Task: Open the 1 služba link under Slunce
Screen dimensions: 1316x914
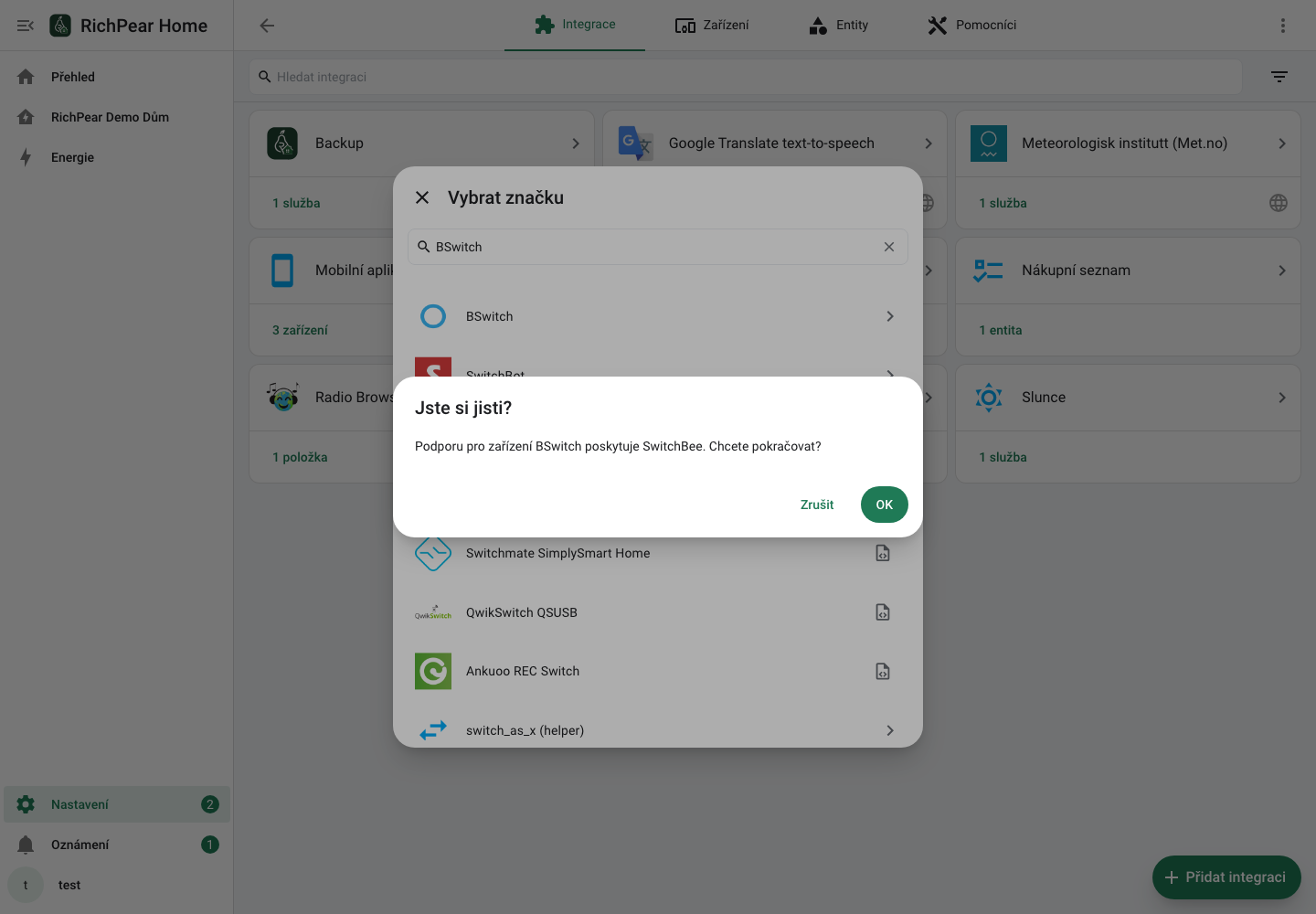Action: tap(1003, 457)
